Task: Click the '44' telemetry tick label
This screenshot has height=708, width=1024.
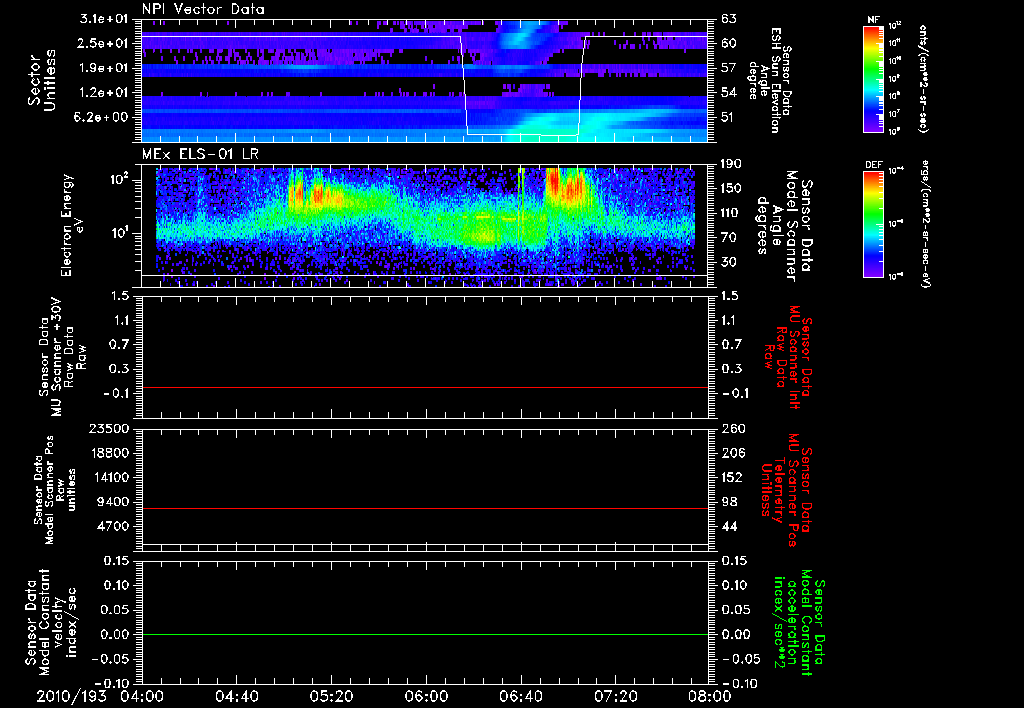Action: pyautogui.click(x=729, y=526)
